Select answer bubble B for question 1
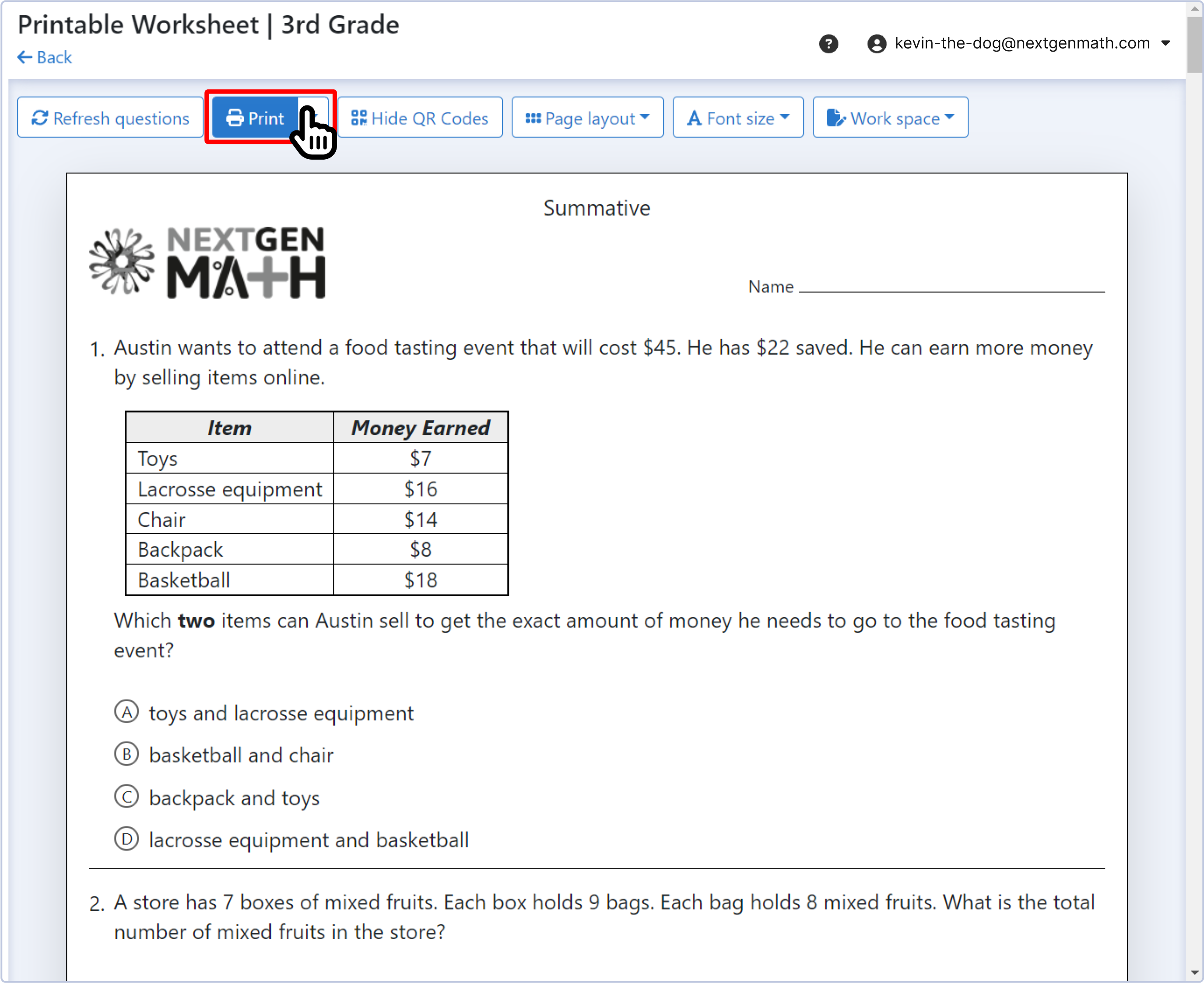This screenshot has width=1204, height=983. tap(126, 754)
